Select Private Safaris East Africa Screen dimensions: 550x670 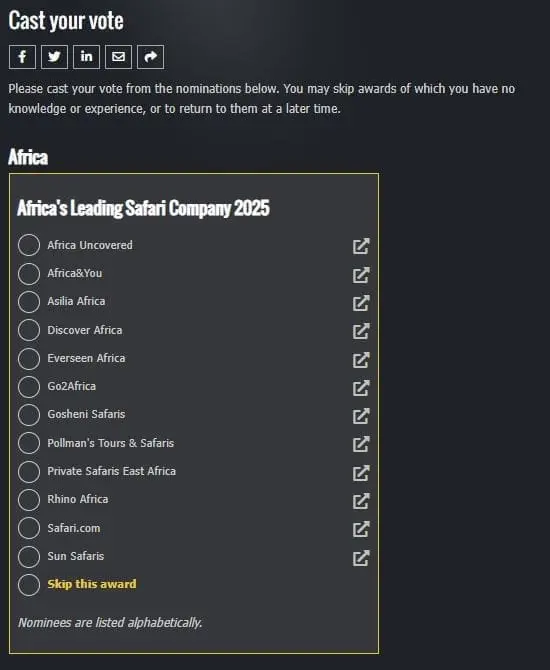click(x=29, y=471)
